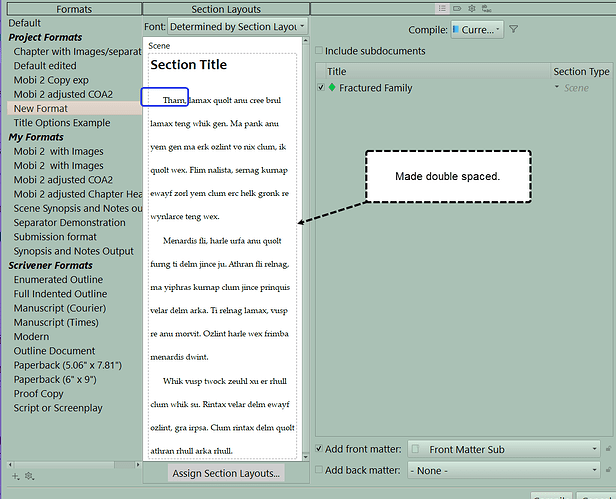Image resolution: width=616 pixels, height=499 pixels.
Task: Open the replacements icon tab
Action: pyautogui.click(x=486, y=8)
